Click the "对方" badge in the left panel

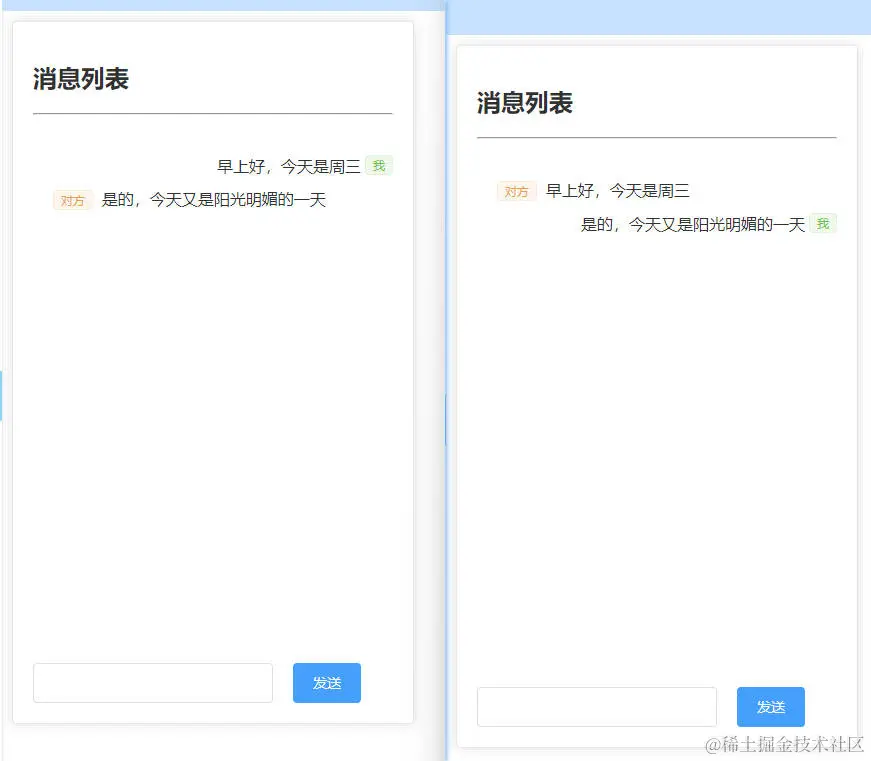pyautogui.click(x=72, y=200)
